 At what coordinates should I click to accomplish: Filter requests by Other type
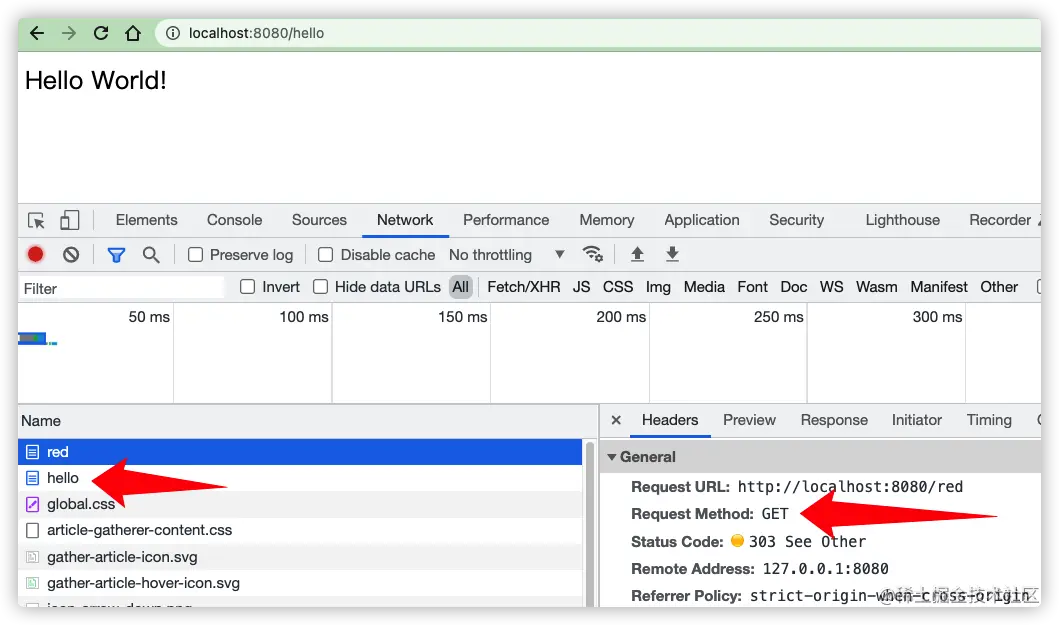(999, 287)
